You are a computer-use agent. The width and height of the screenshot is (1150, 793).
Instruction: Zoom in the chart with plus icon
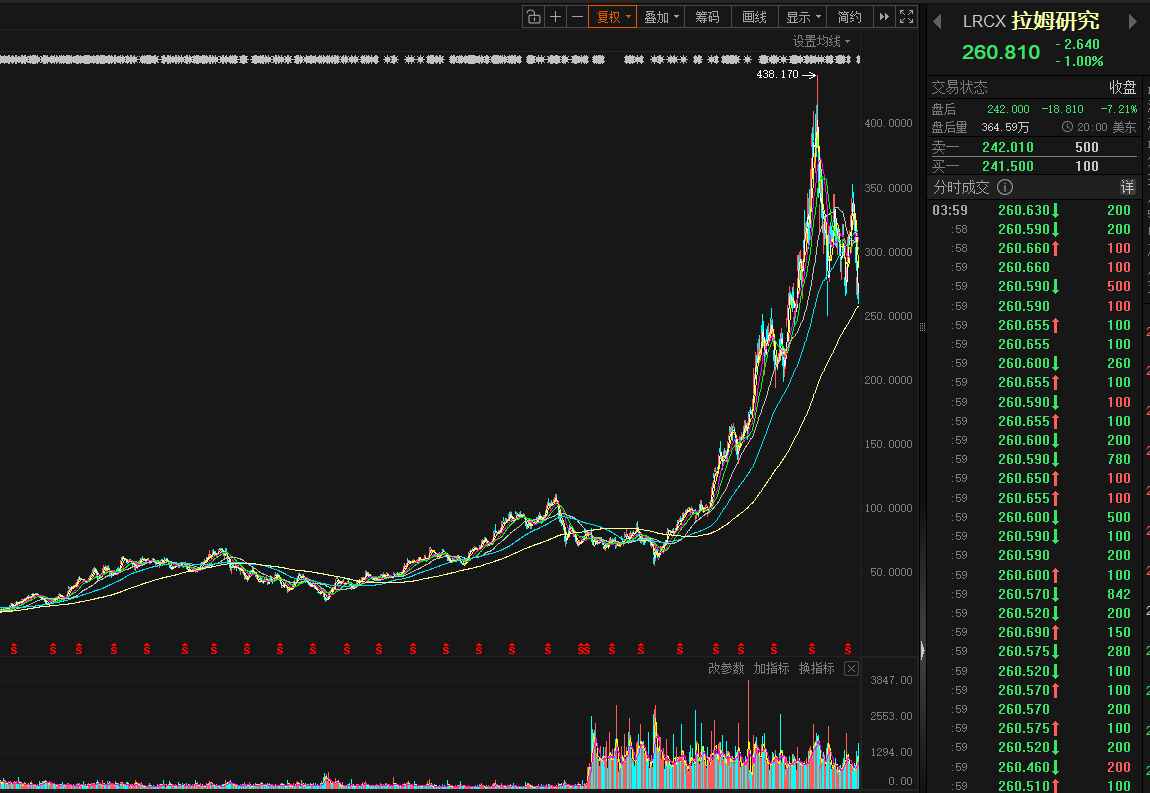tap(556, 17)
